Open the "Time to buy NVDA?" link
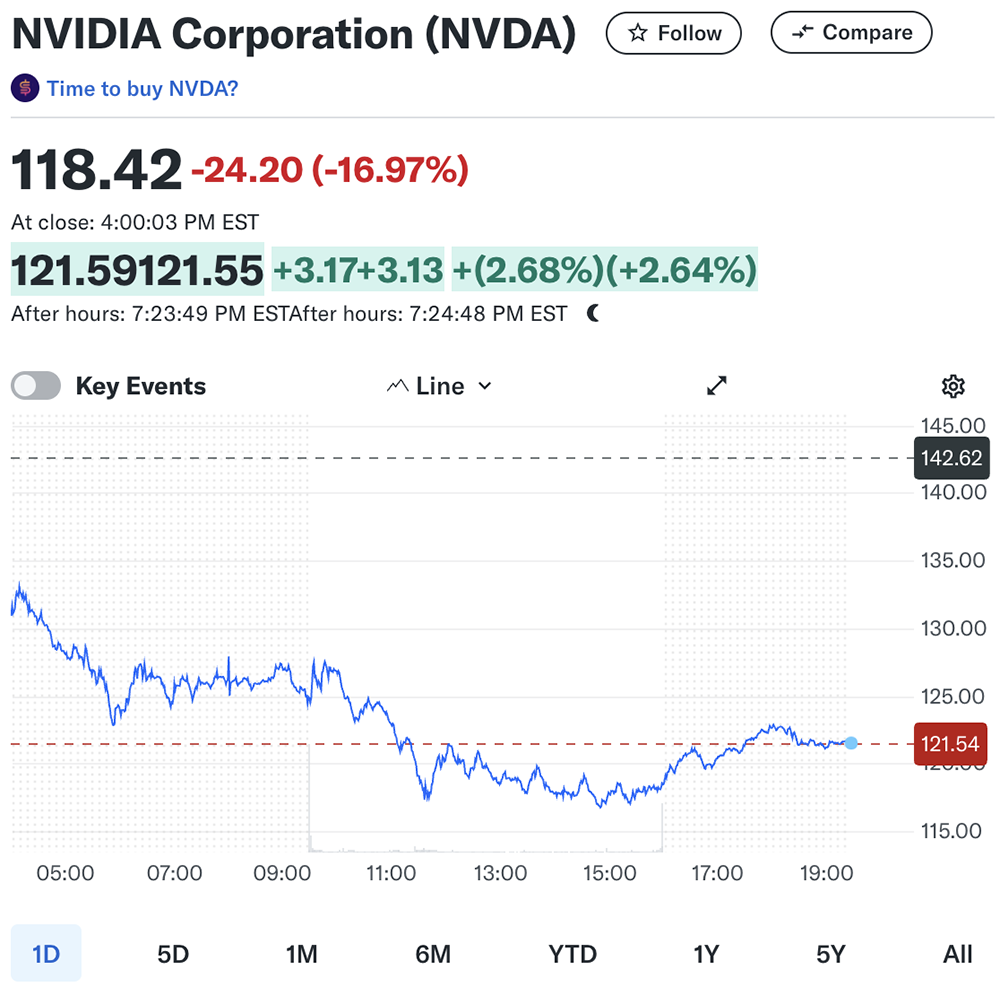Viewport: 1000px width, 1004px height. coord(142,88)
